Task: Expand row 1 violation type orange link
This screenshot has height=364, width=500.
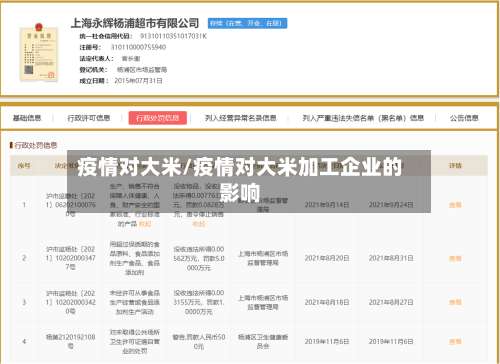Action: pos(145,224)
